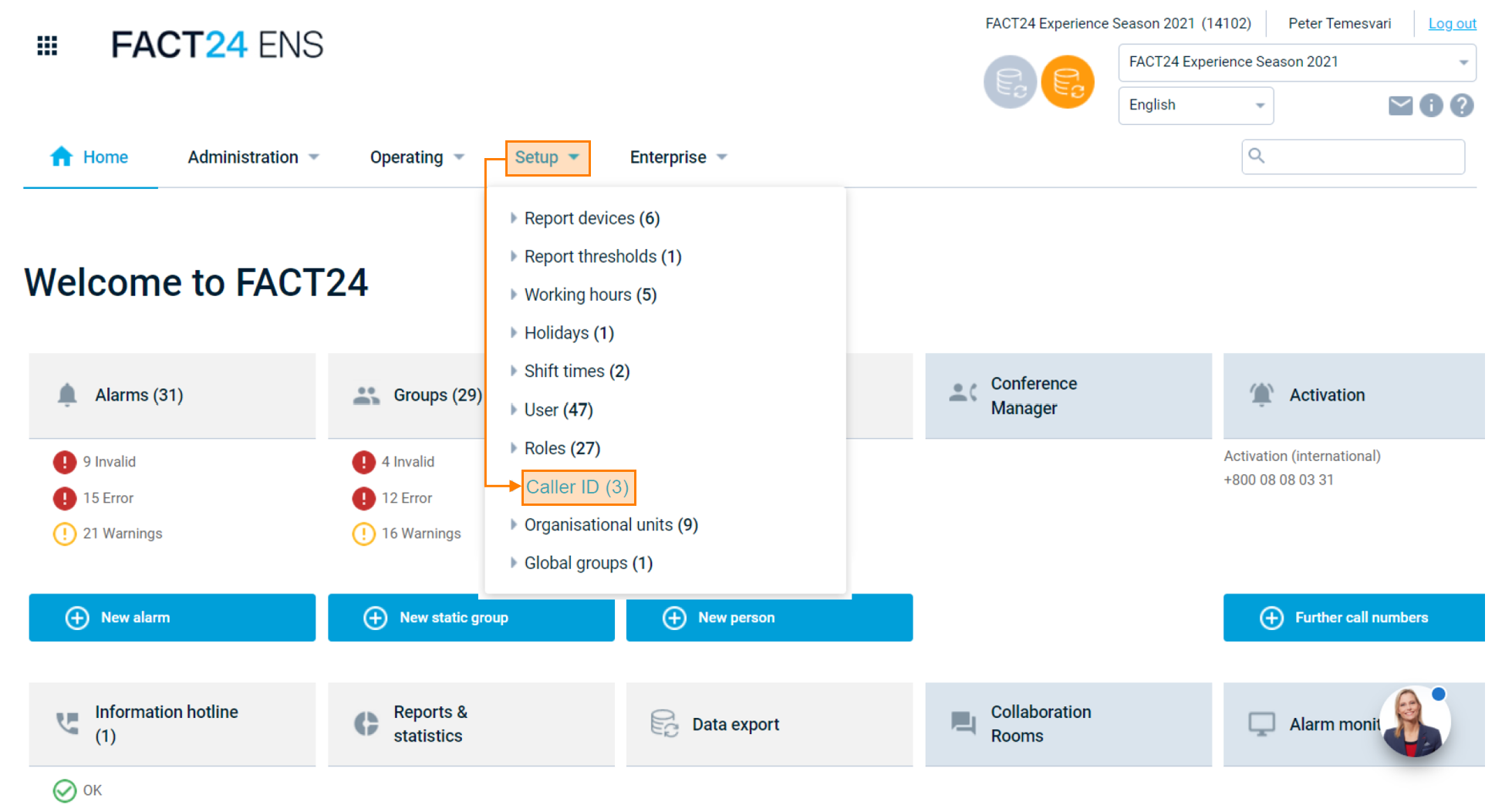Go to the Home tab
Viewport: 1512px width, 805px height.
tap(90, 157)
